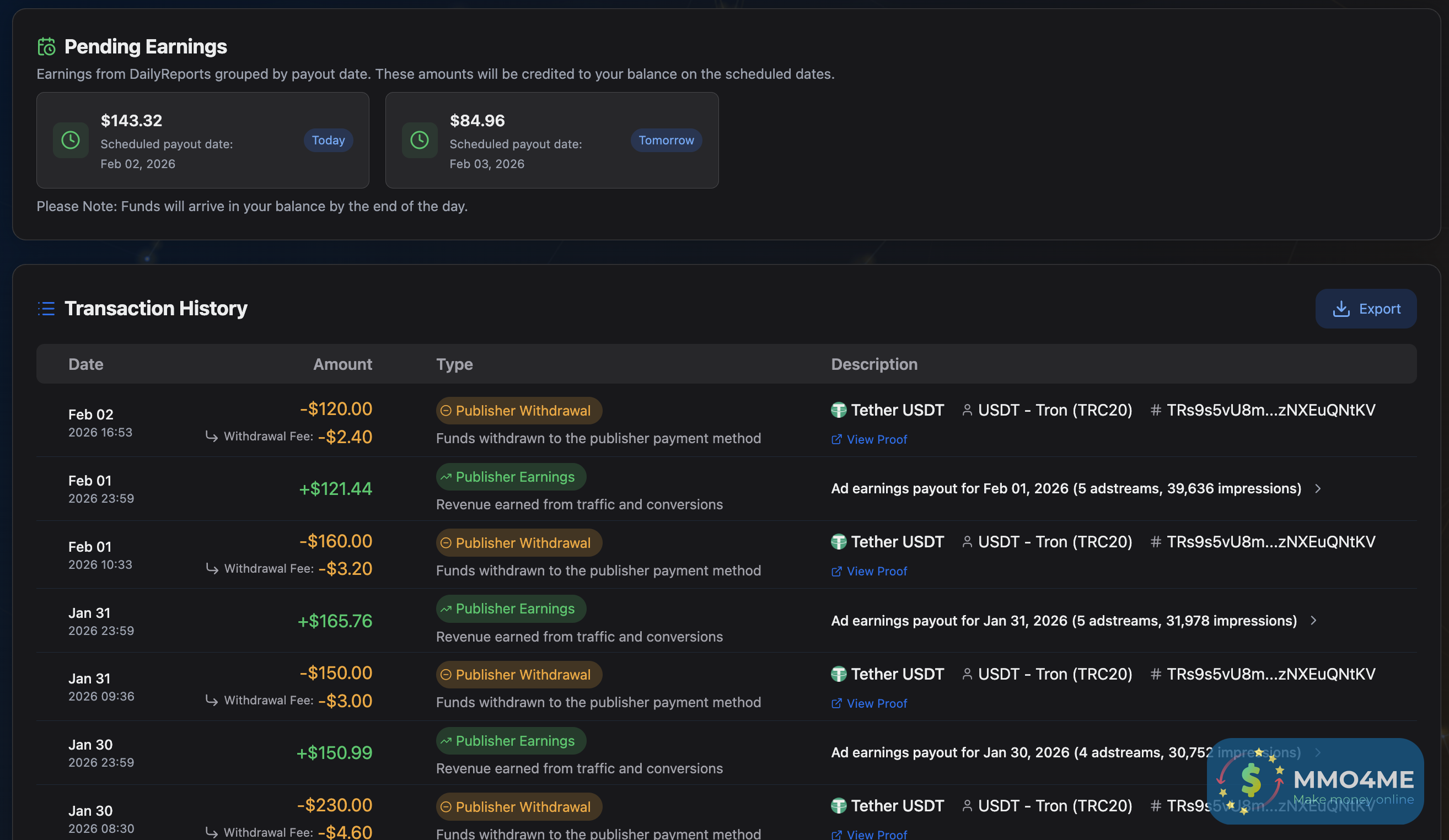Click the fee arrow icon beside the -$3.00 fee

click(x=212, y=701)
